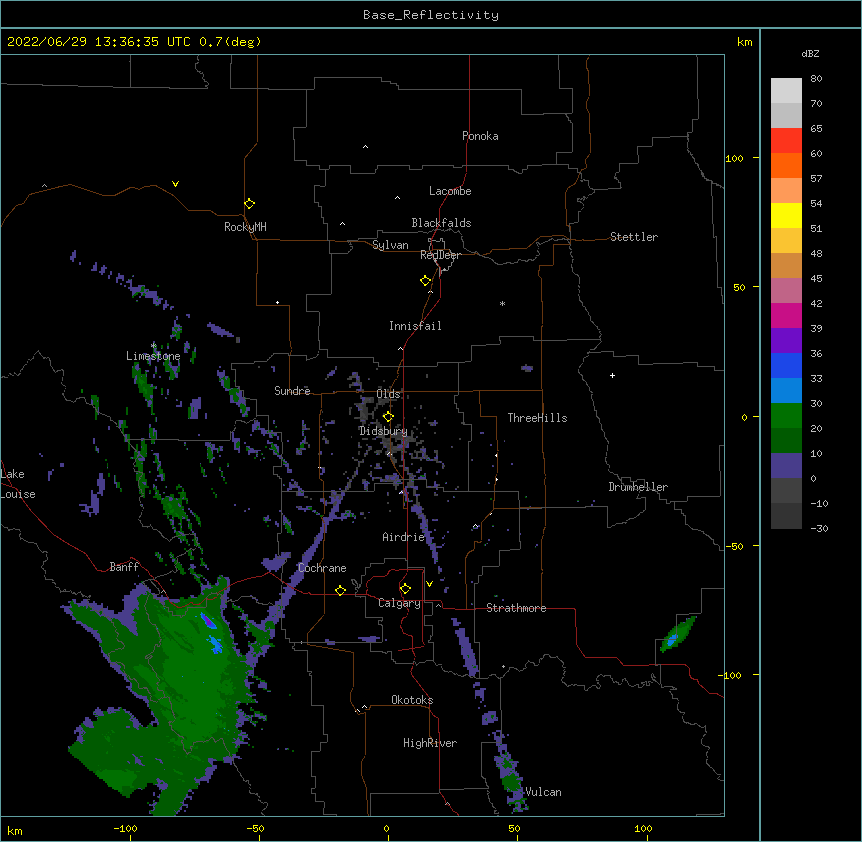Click the asterisk marker east of Innisfail
862x842 pixels.
(x=502, y=303)
